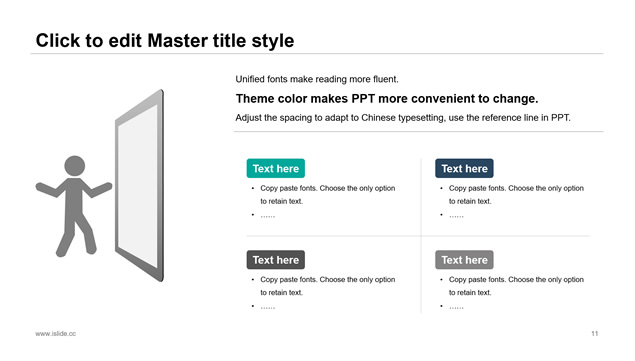Select the 'Adjust the spacing to adapt' sentence
Screen dimensions: 635x361
(x=403, y=118)
